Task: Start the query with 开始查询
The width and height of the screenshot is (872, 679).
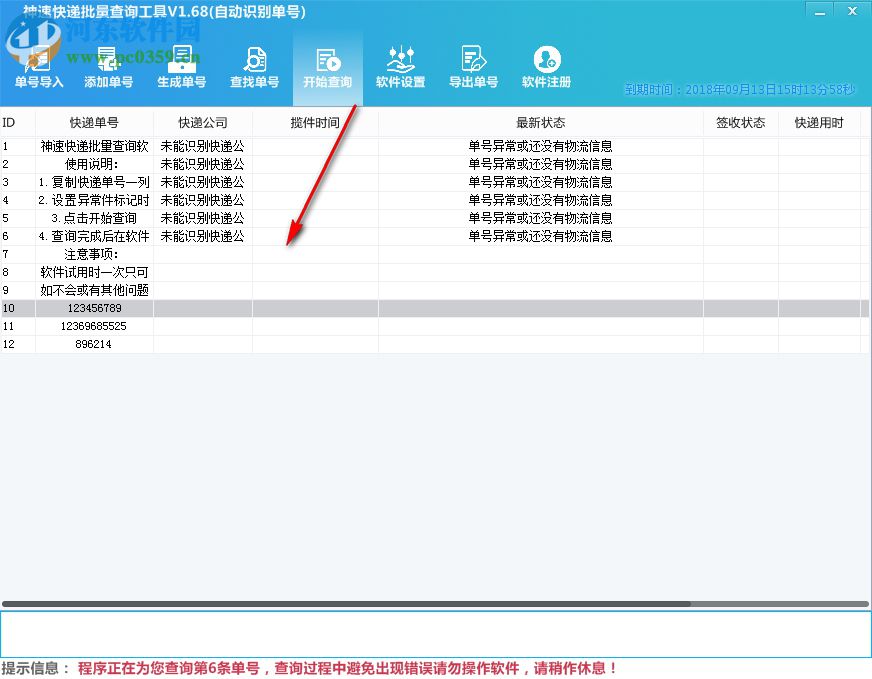Action: click(328, 68)
